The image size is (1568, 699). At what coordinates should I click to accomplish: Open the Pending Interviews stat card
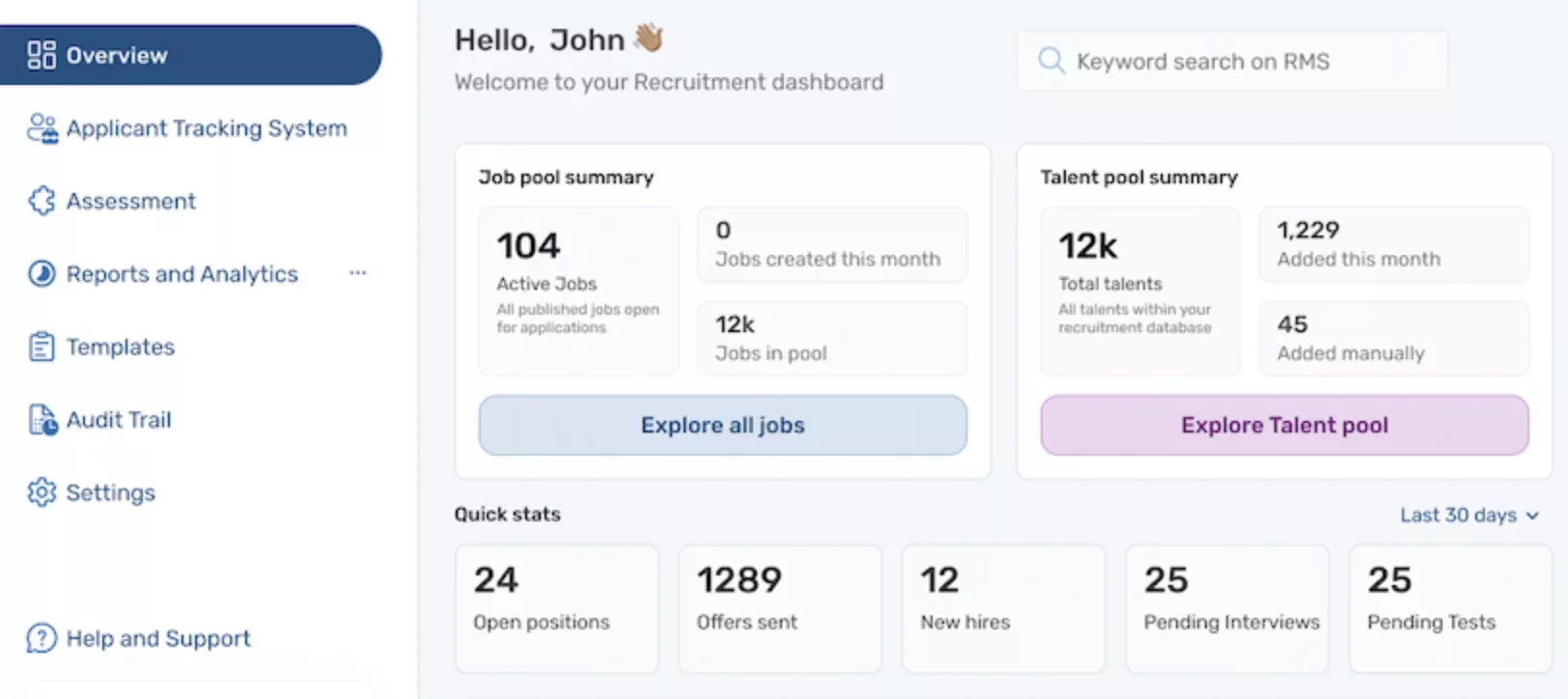point(1226,608)
